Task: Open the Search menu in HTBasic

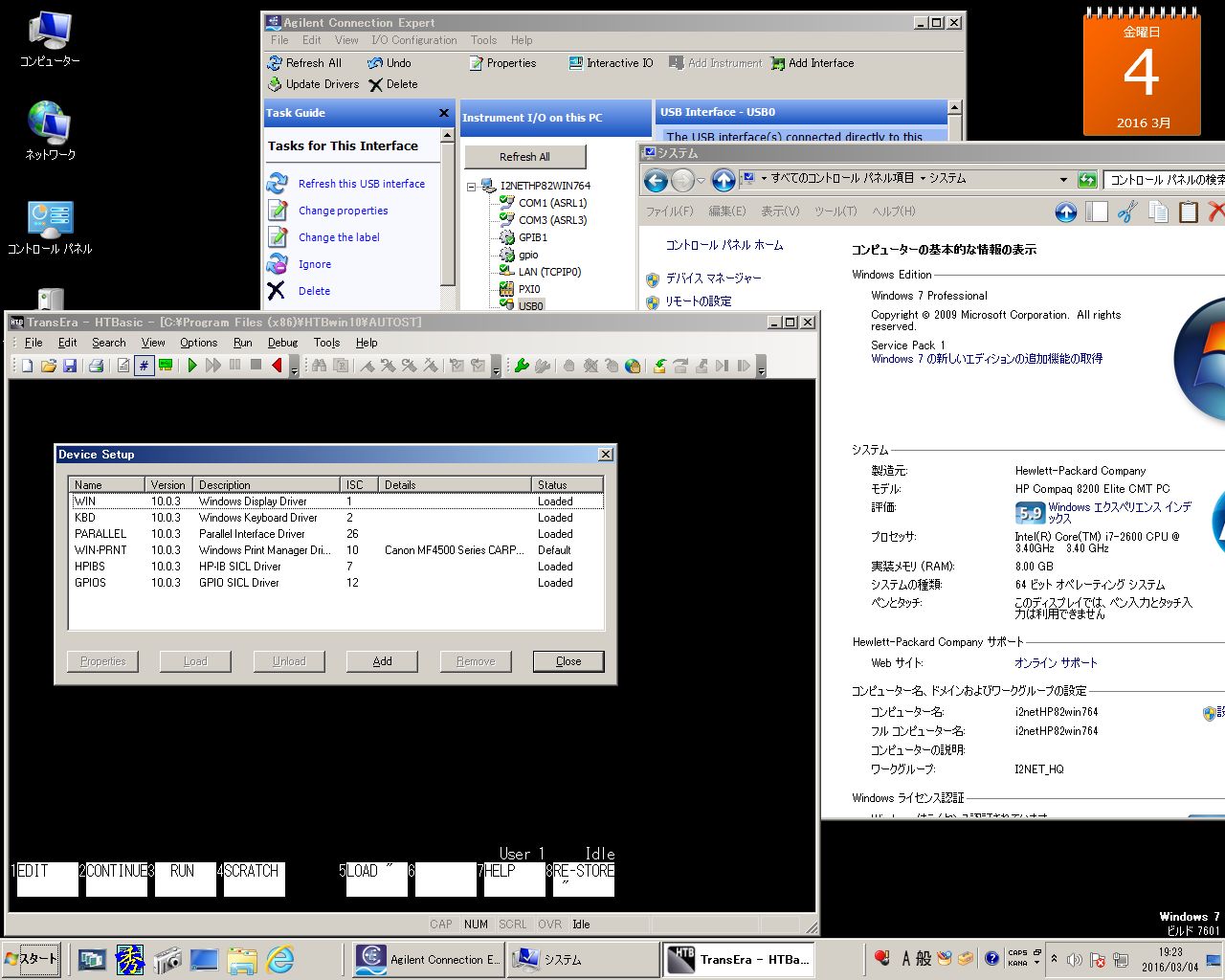Action: tap(109, 343)
